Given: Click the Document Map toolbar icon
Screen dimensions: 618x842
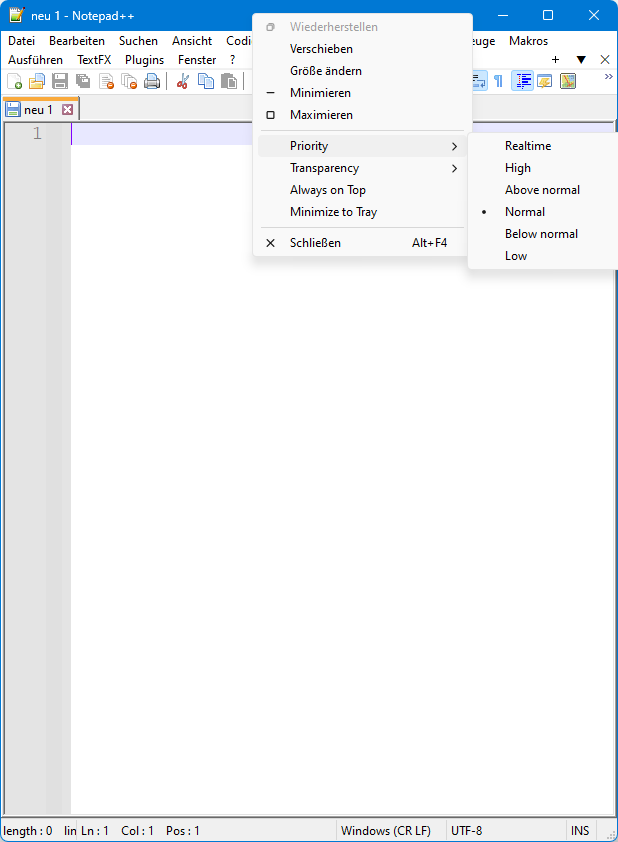Looking at the screenshot, I should pos(568,81).
